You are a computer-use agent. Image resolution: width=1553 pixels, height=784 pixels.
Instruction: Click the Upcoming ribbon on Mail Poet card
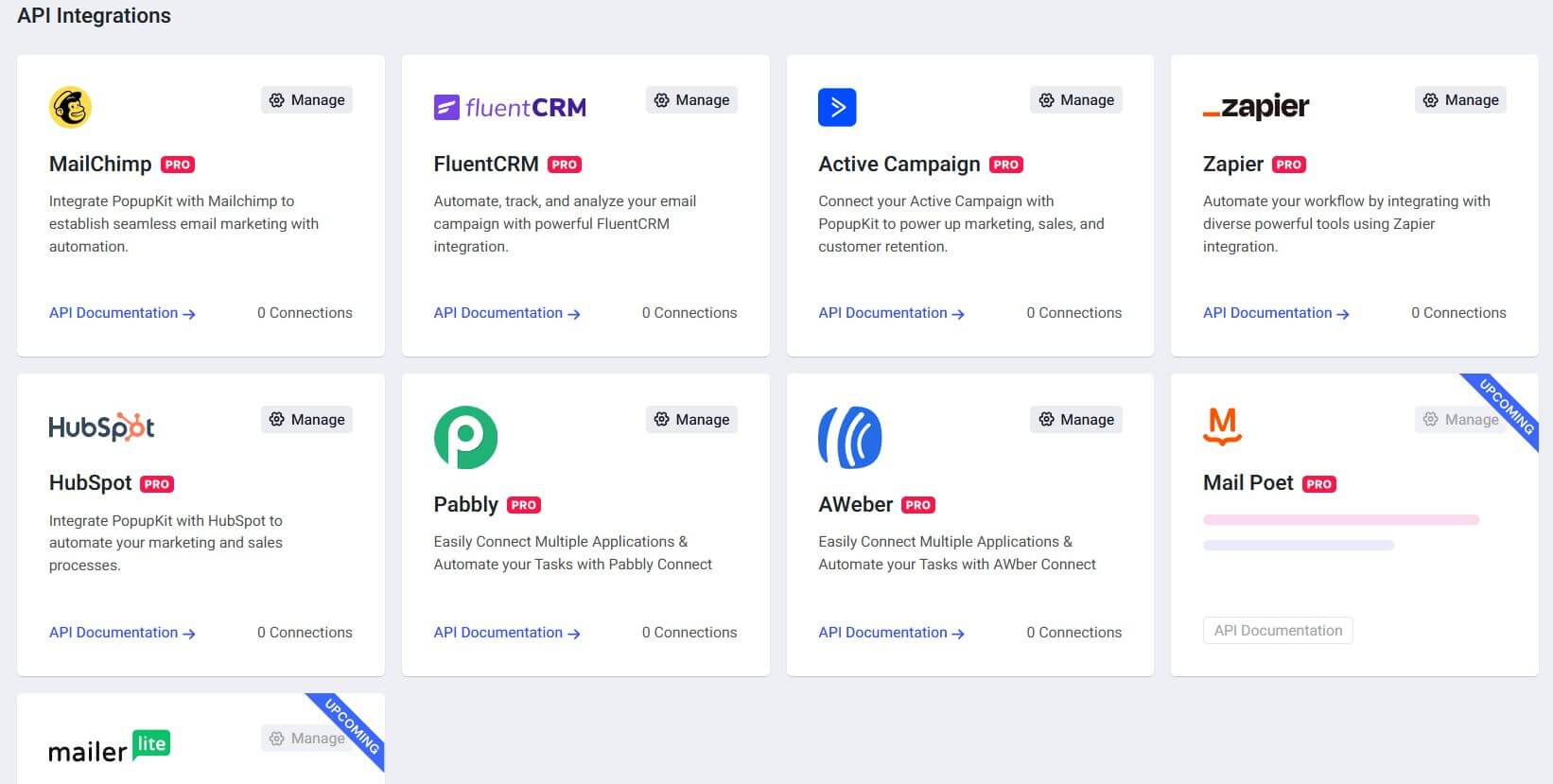pyautogui.click(x=1507, y=406)
